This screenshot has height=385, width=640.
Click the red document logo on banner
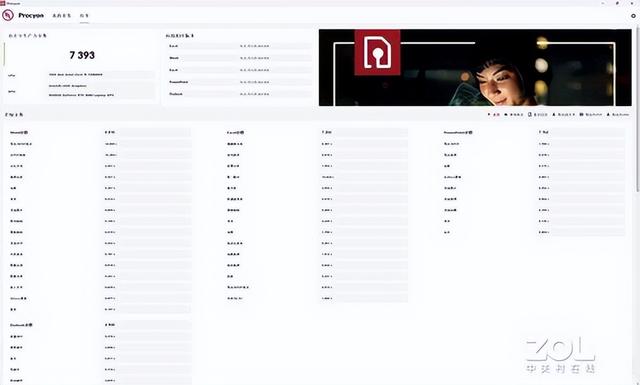pyautogui.click(x=377, y=53)
